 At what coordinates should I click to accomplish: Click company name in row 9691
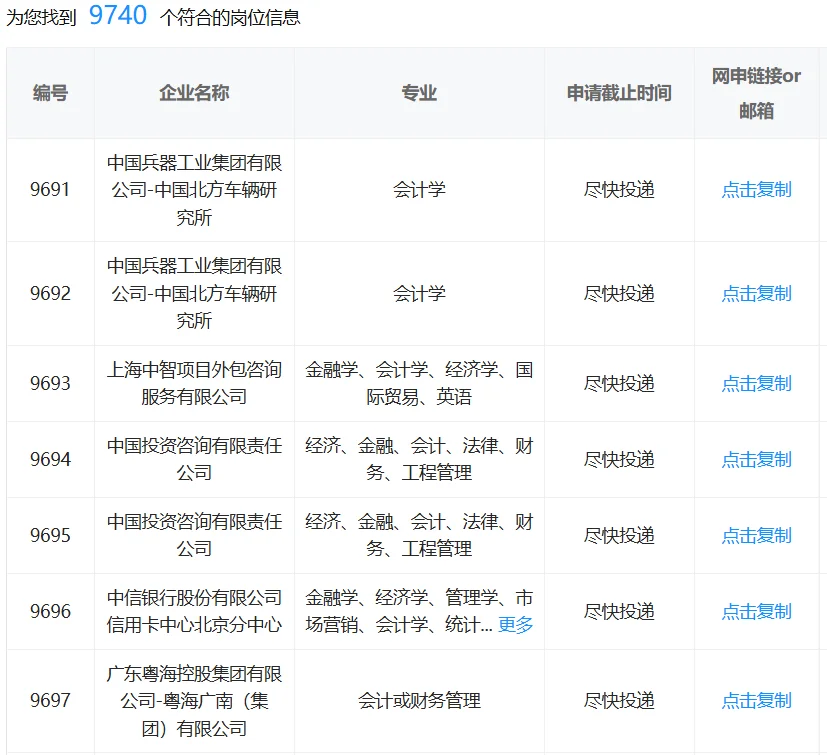tap(194, 190)
